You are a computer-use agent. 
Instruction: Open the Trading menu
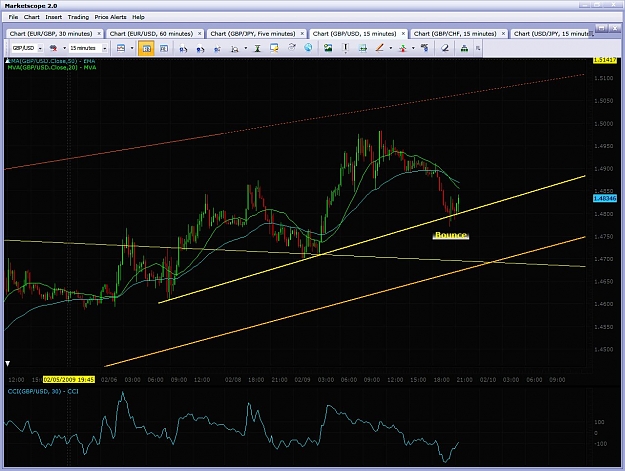click(x=78, y=17)
